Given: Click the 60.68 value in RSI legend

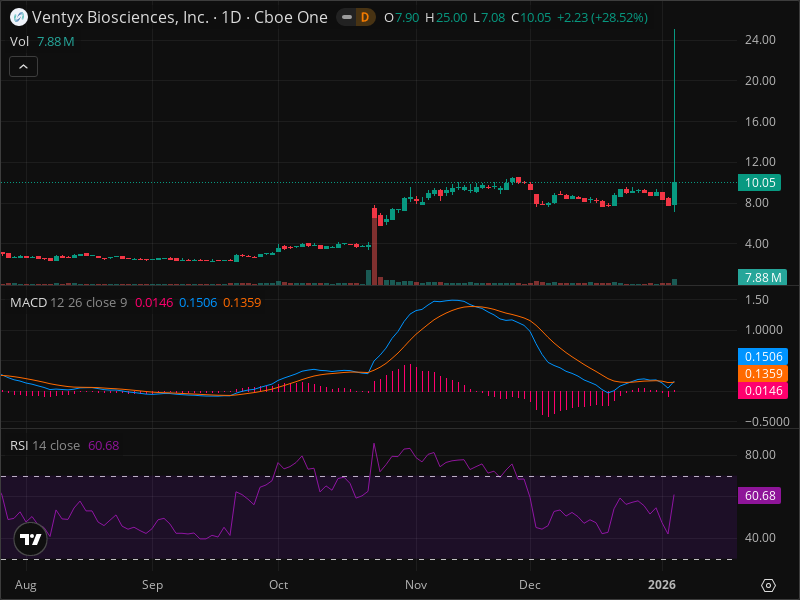Looking at the screenshot, I should pos(104,445).
